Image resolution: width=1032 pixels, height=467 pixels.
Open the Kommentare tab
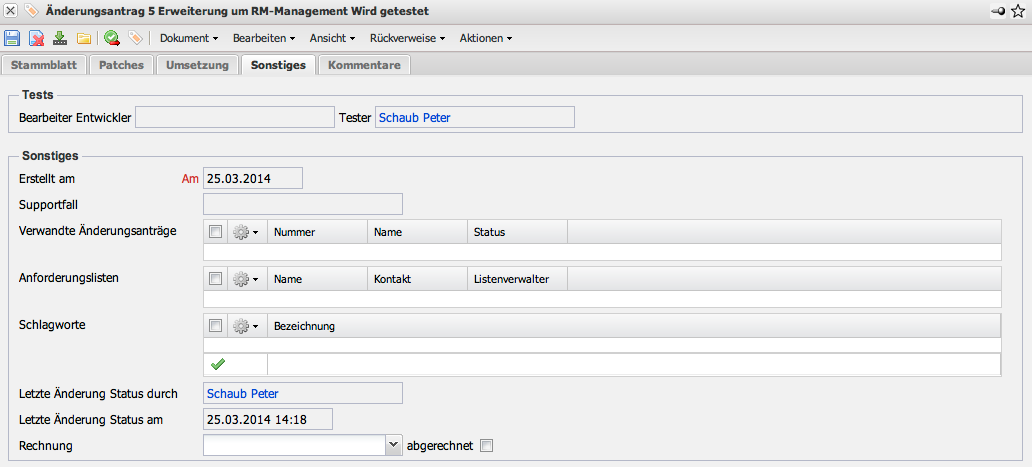364,65
